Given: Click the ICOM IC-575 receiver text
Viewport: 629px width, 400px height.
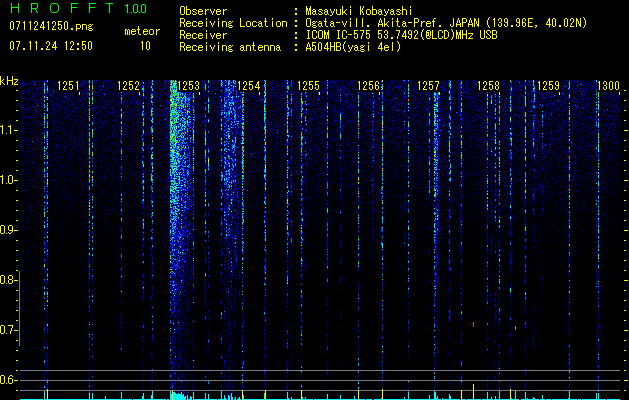Looking at the screenshot, I should tap(401, 35).
